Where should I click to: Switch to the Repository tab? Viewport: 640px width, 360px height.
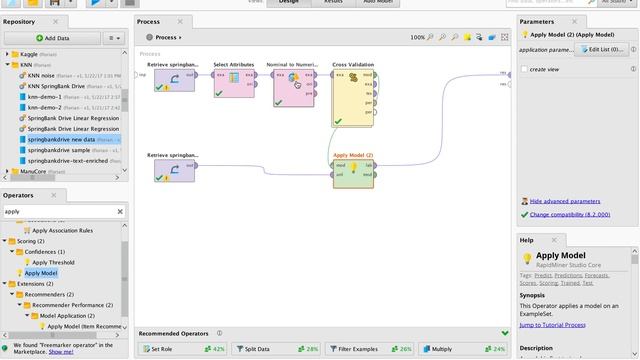tap(19, 22)
